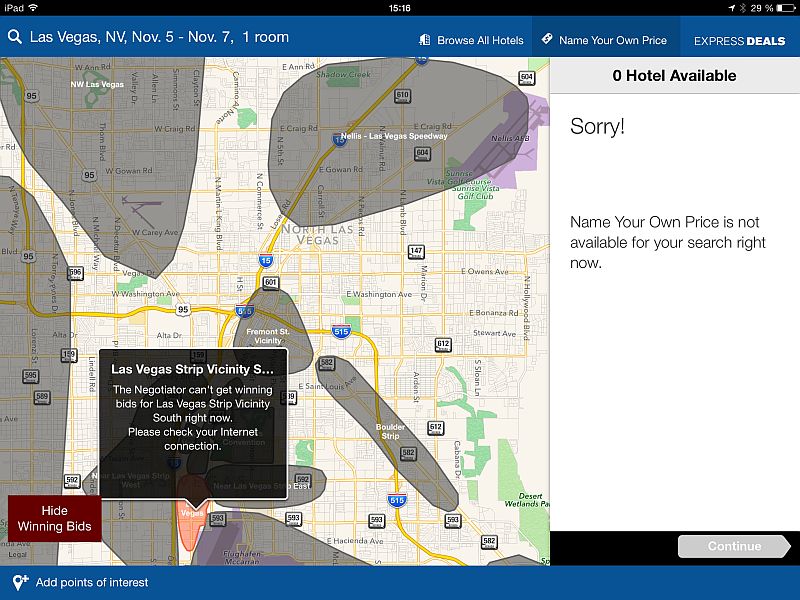Select the red Vegas Strip zone on the map
This screenshot has width=800, height=600.
pyautogui.click(x=190, y=520)
